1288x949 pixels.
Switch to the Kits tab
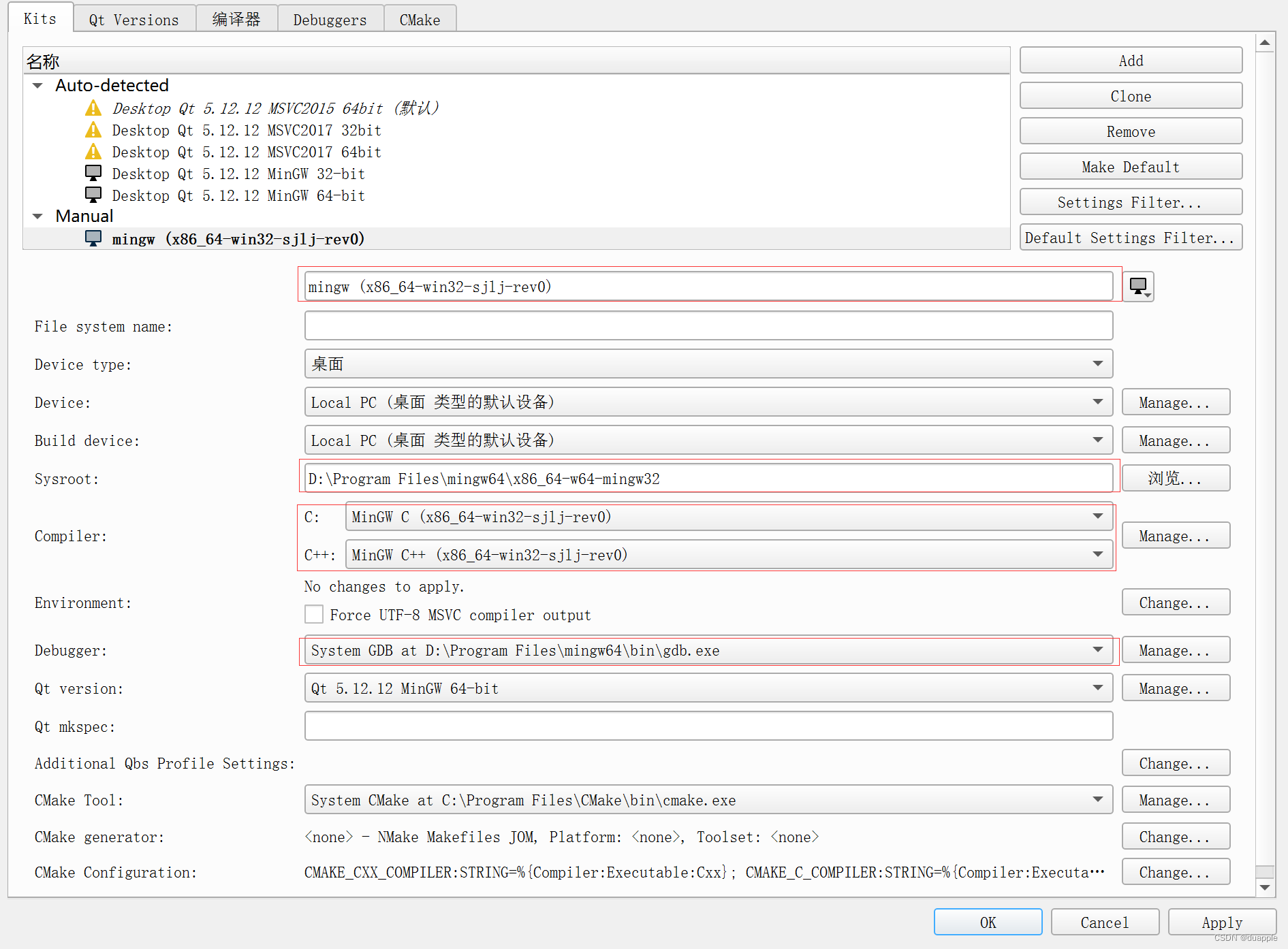click(x=40, y=18)
